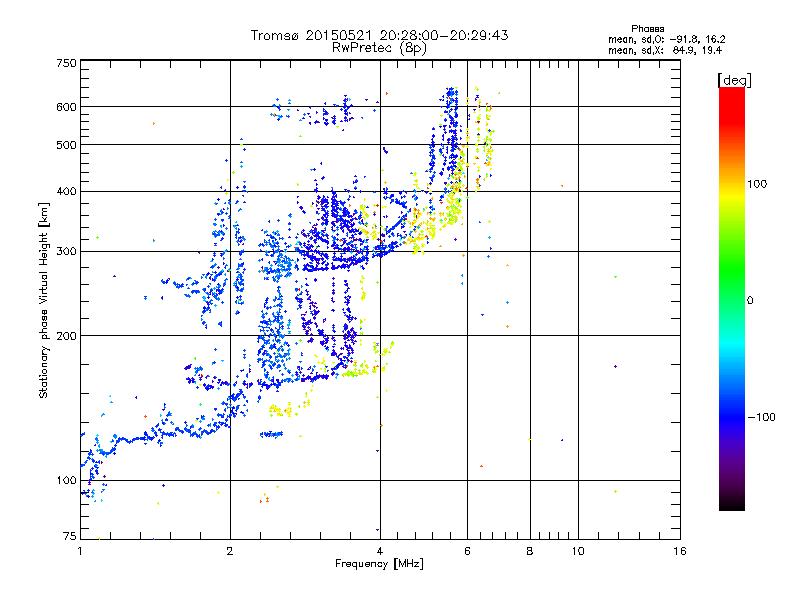The image size is (800, 600).
Task: Click the x-axis '16' tick label
Action: click(x=680, y=551)
